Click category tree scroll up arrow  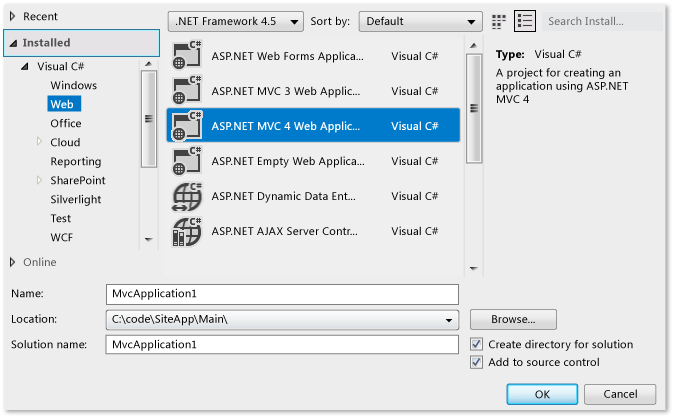pyautogui.click(x=149, y=64)
